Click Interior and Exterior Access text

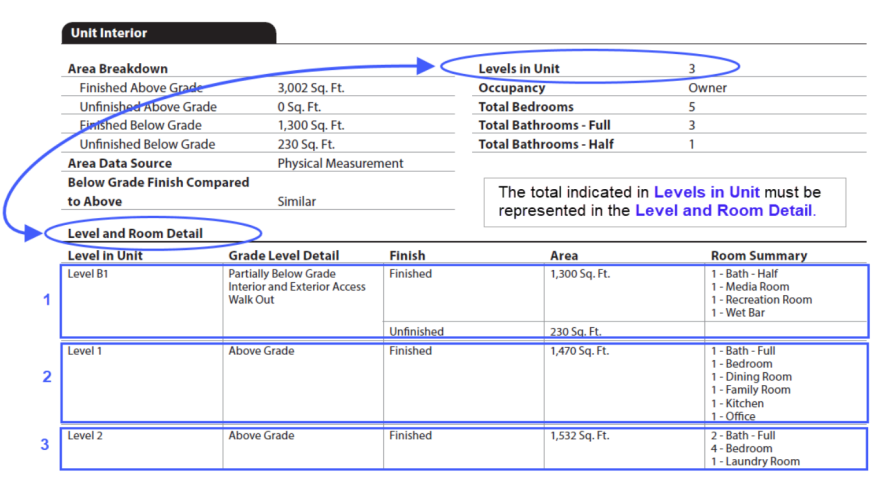pyautogui.click(x=297, y=286)
